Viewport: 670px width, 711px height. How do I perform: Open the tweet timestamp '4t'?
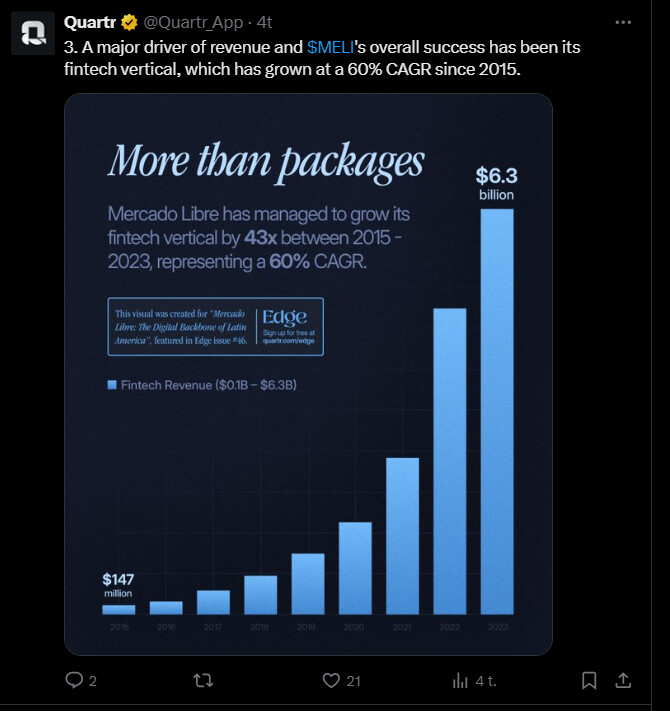264,22
